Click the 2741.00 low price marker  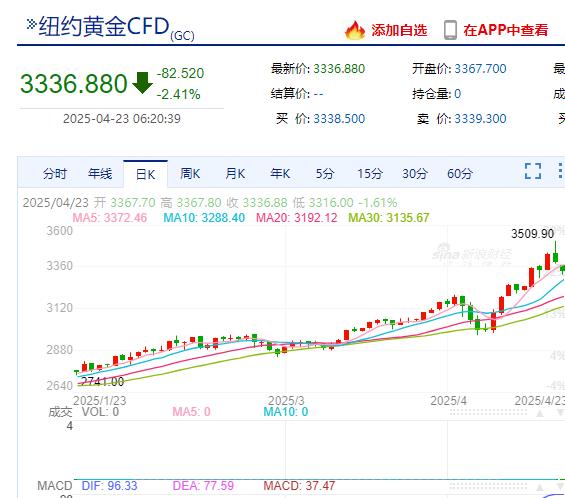pyautogui.click(x=102, y=381)
